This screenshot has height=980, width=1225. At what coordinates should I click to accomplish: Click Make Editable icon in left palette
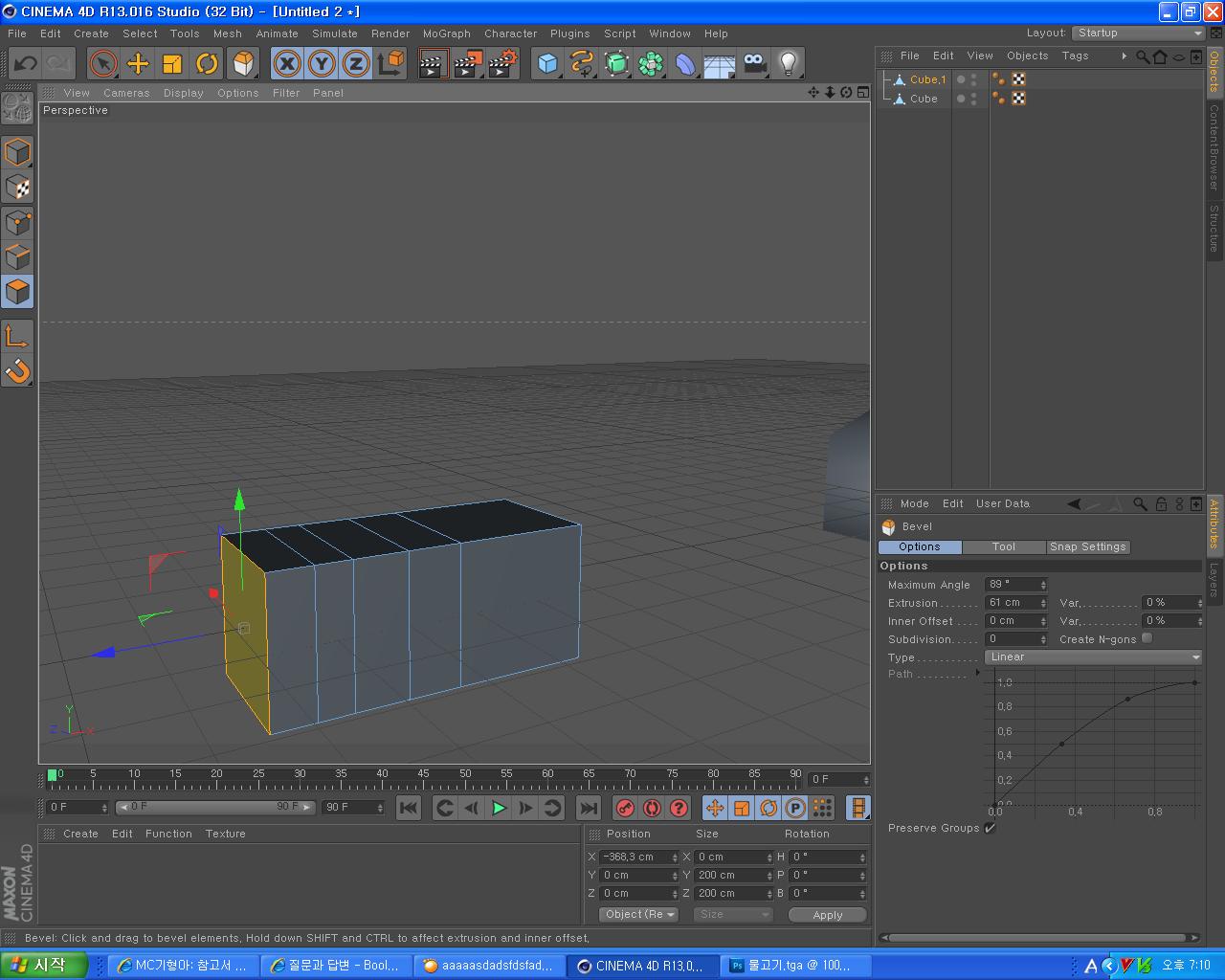point(18,108)
